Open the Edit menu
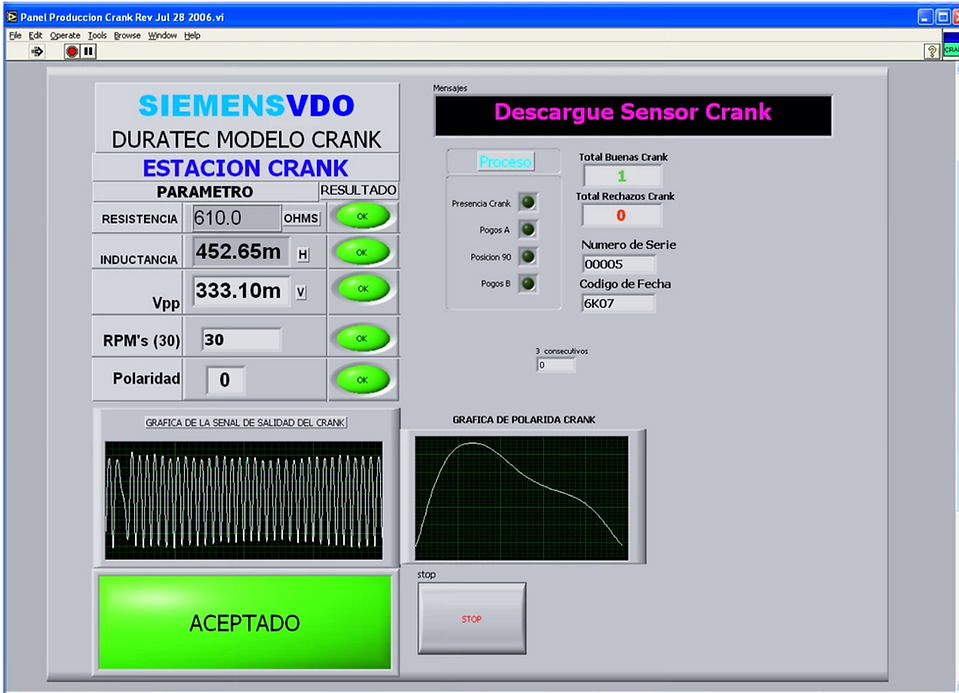This screenshot has height=693, width=959. [35, 35]
